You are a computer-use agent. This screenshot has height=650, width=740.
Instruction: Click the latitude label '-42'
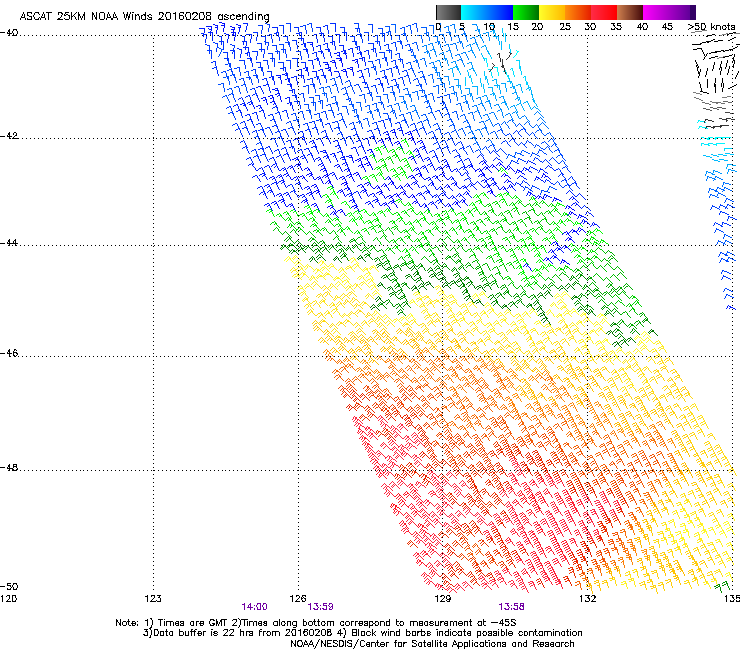pos(9,136)
